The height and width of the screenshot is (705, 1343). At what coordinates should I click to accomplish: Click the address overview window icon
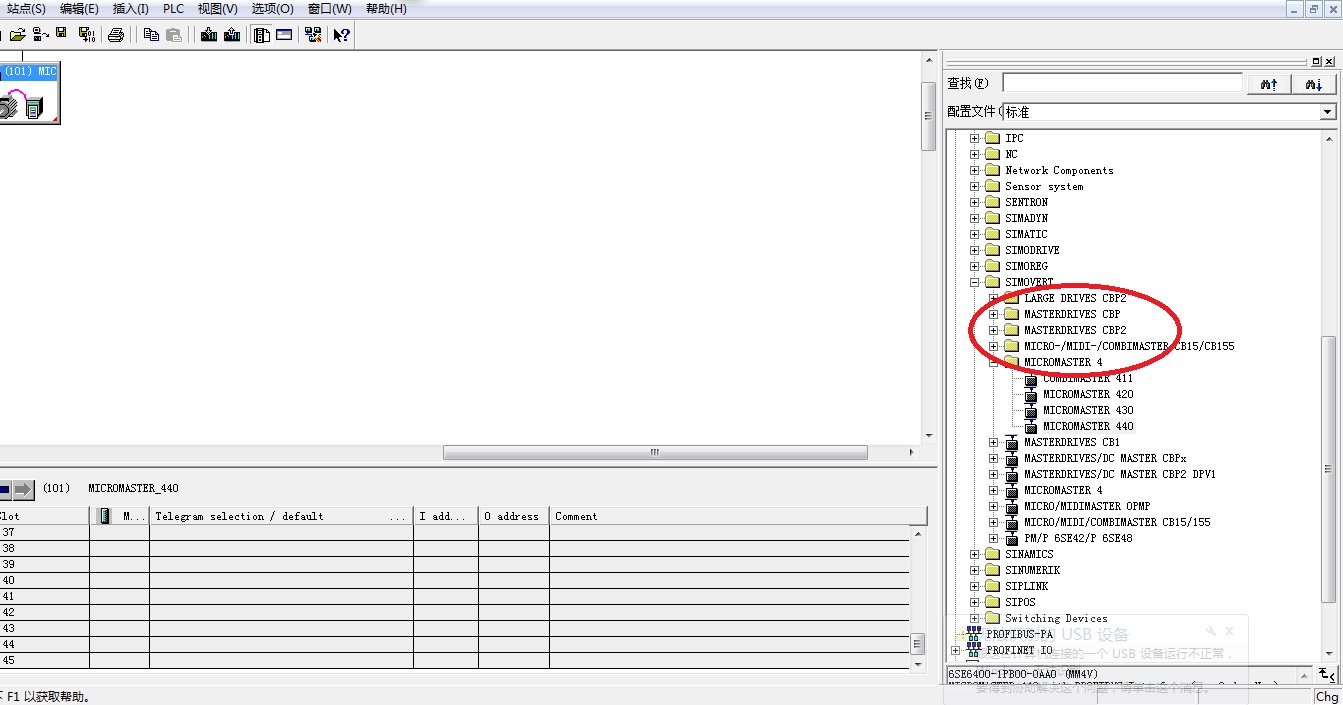pos(284,34)
